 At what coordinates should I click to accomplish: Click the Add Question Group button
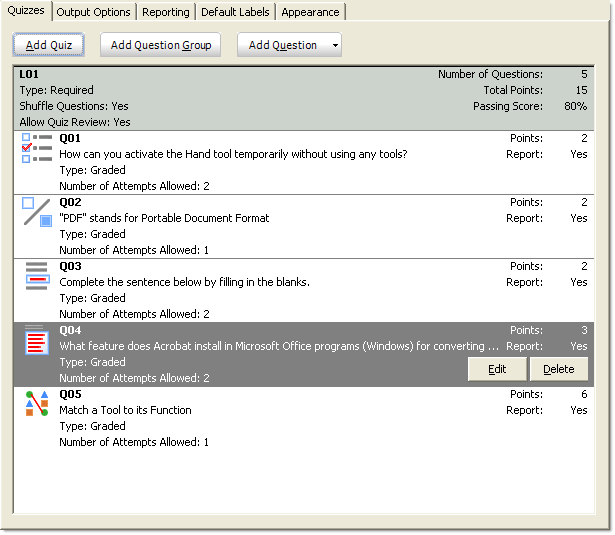coord(161,45)
